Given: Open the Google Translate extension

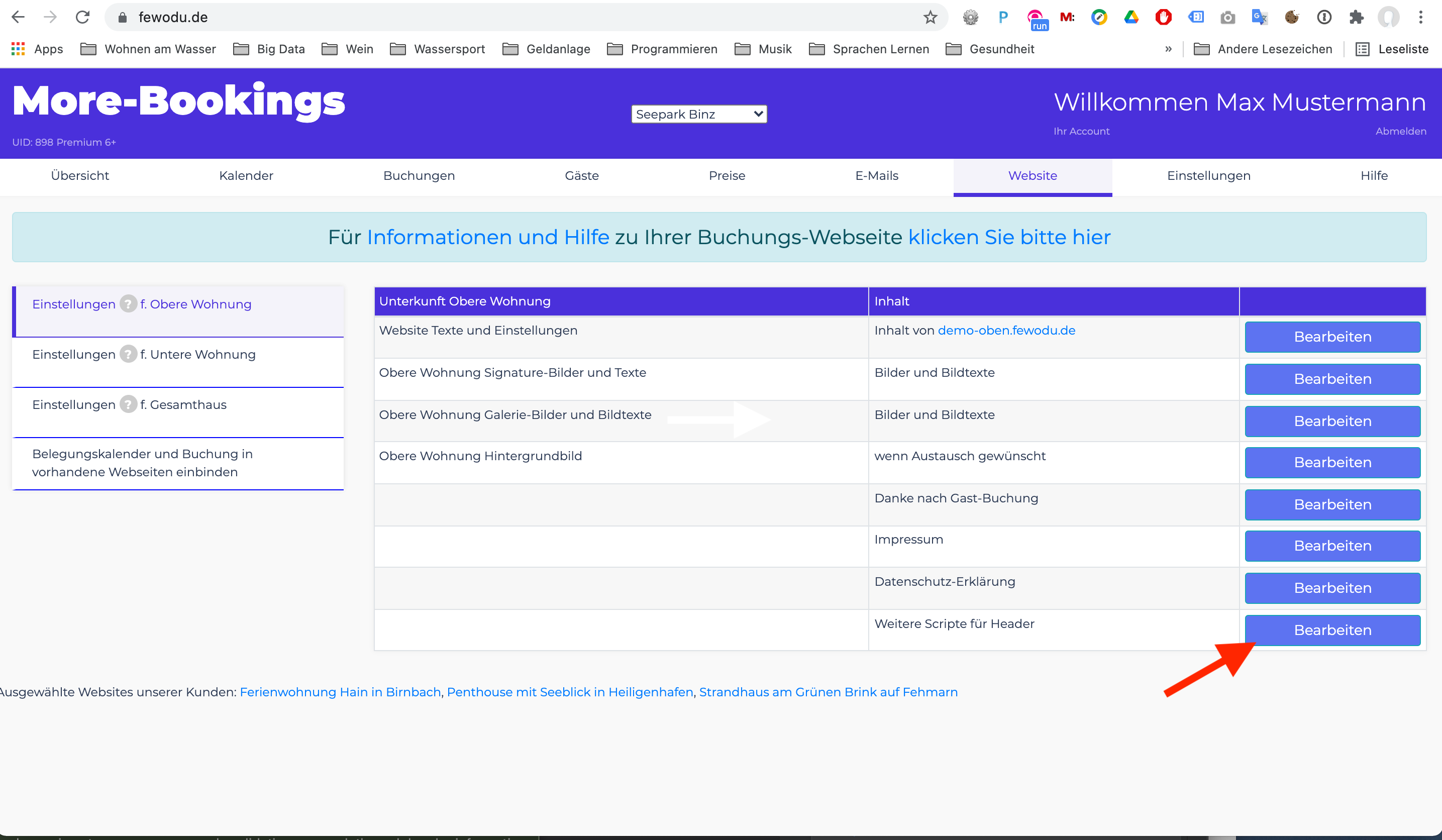Looking at the screenshot, I should pos(1260,18).
